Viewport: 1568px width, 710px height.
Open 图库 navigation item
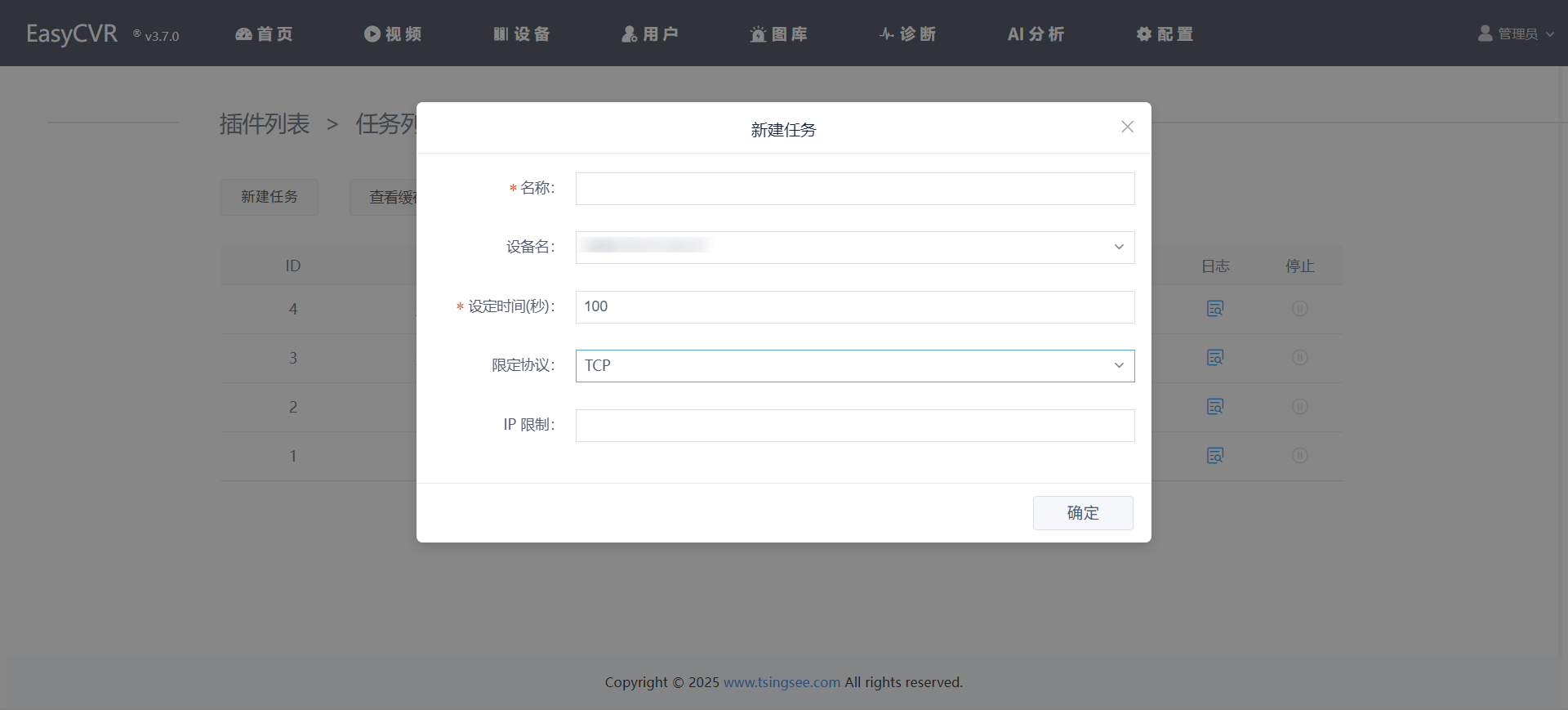tap(779, 34)
